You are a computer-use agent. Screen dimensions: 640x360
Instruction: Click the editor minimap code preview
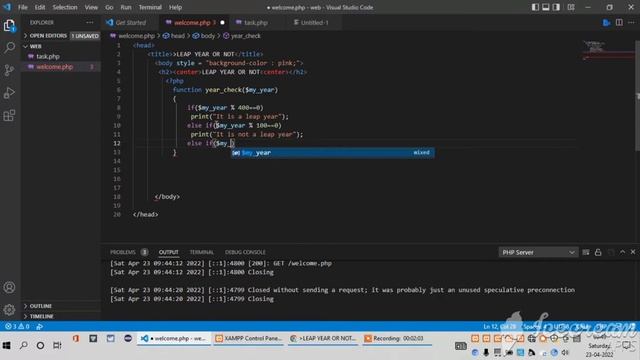(x=608, y=50)
